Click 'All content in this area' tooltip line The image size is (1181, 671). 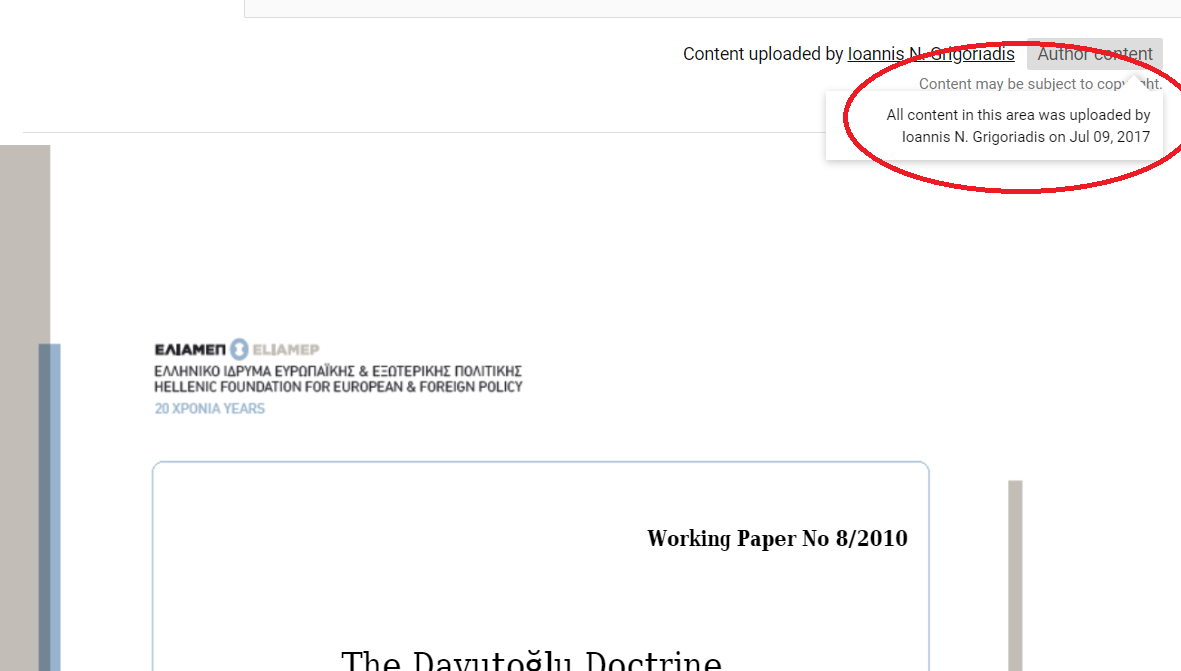1018,116
